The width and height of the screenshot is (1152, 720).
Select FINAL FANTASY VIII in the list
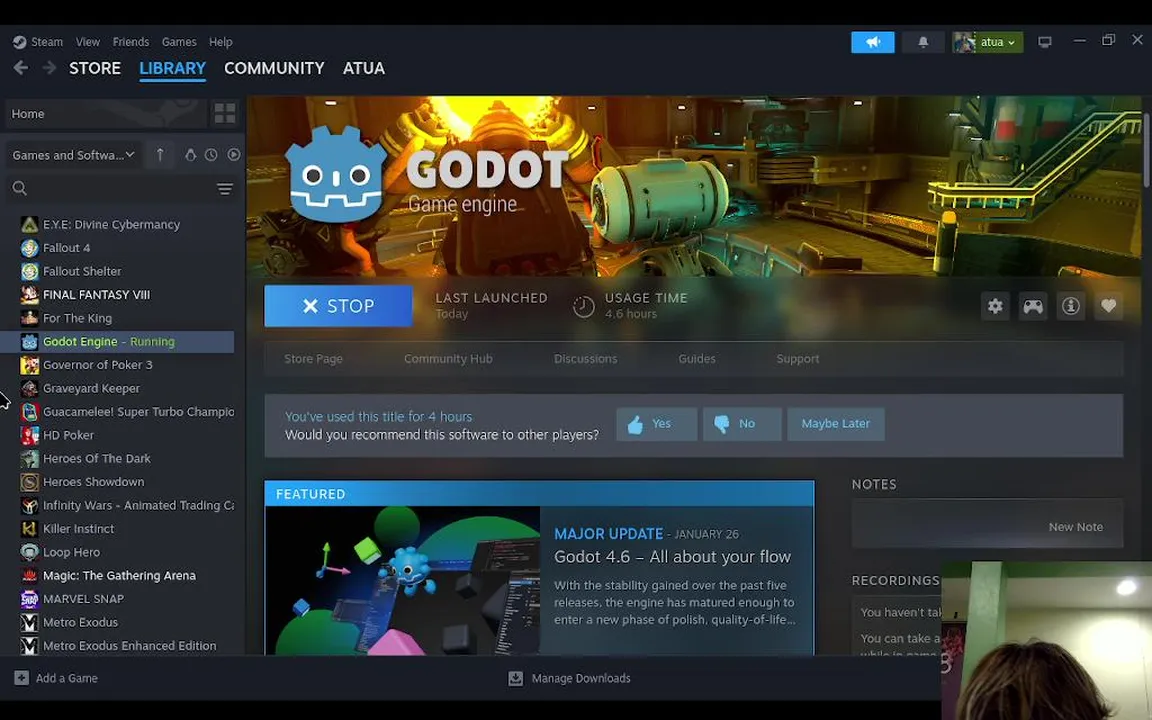[x=120, y=295]
